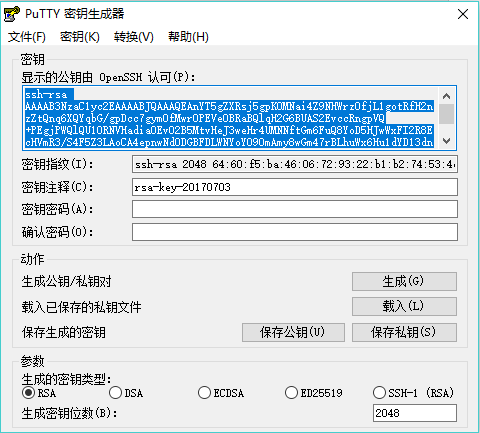Click the 保存生成的密钥 label
Viewport: 480px width, 433px height.
pos(64,332)
